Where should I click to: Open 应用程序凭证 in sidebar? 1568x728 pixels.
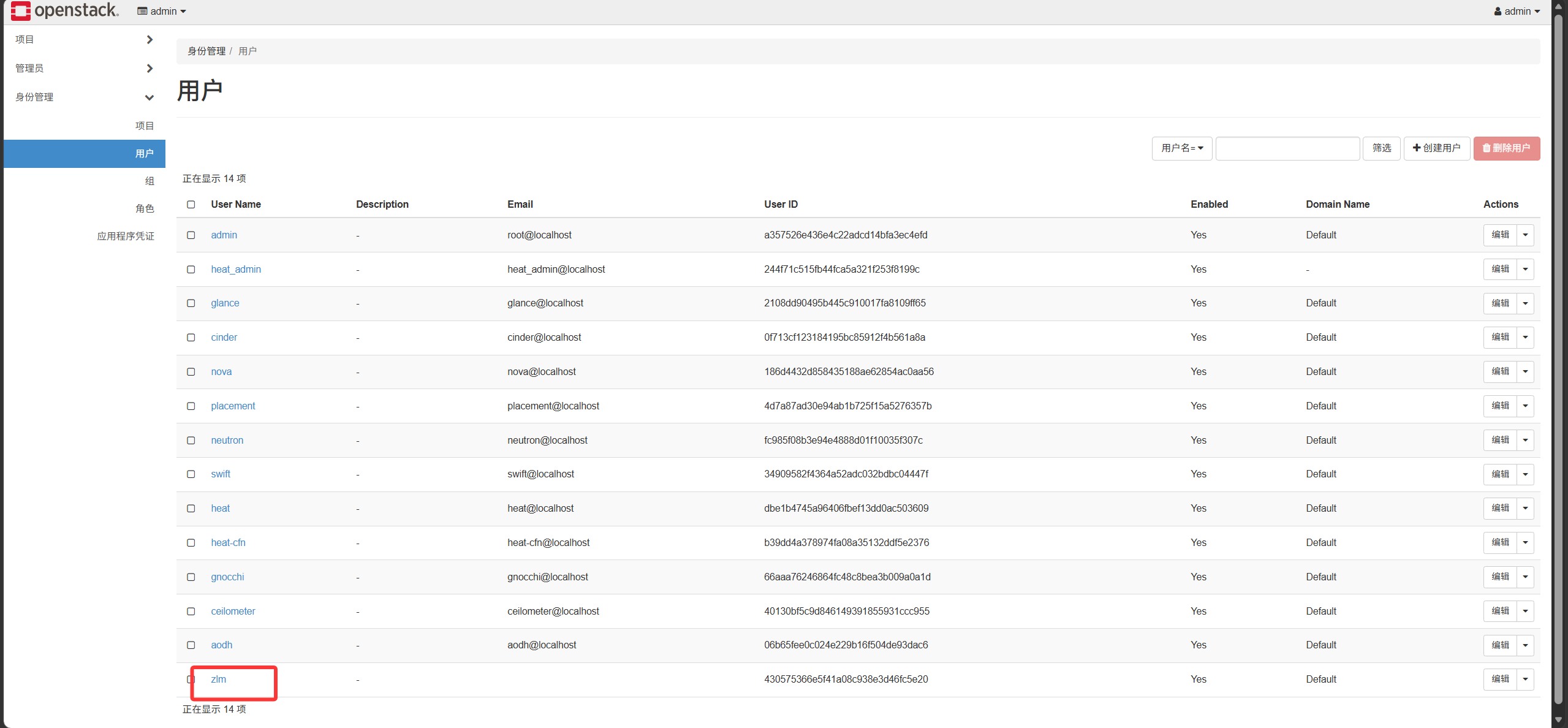[126, 236]
